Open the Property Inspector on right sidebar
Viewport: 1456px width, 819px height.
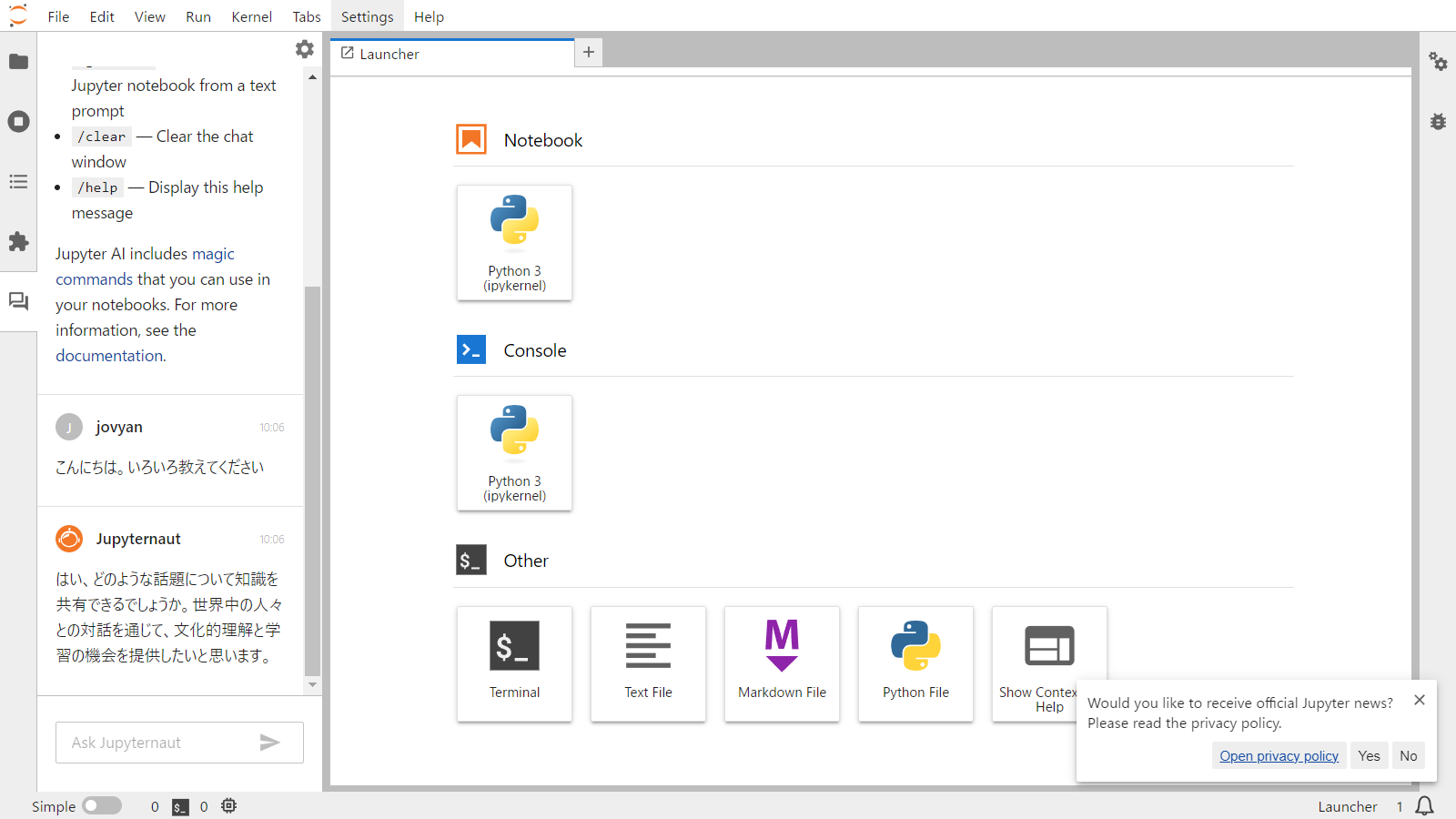point(1438,62)
